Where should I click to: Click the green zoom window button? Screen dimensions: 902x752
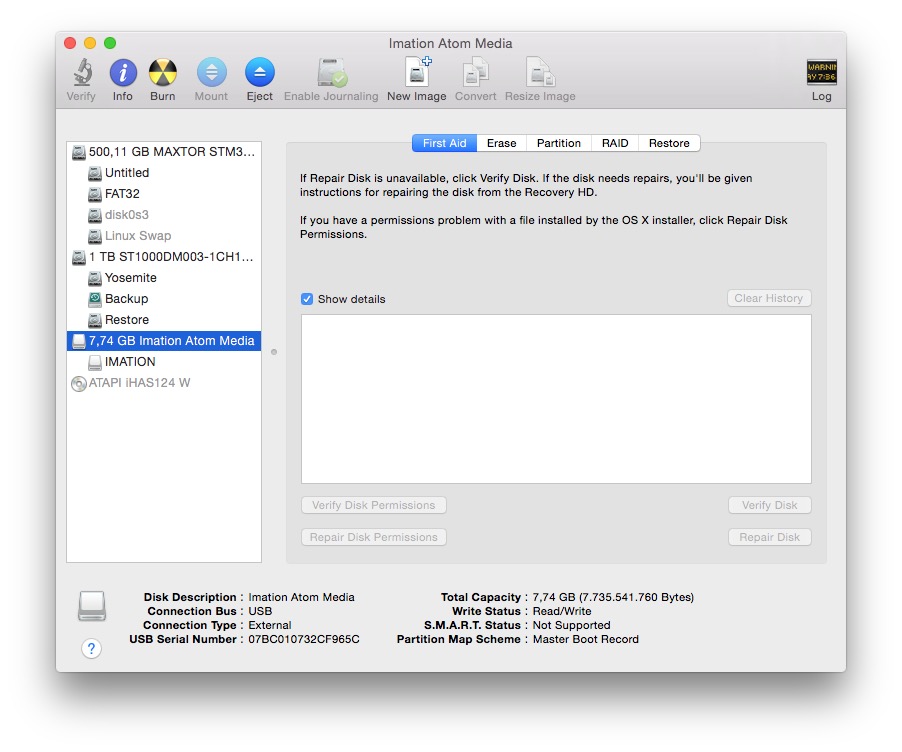[x=110, y=43]
